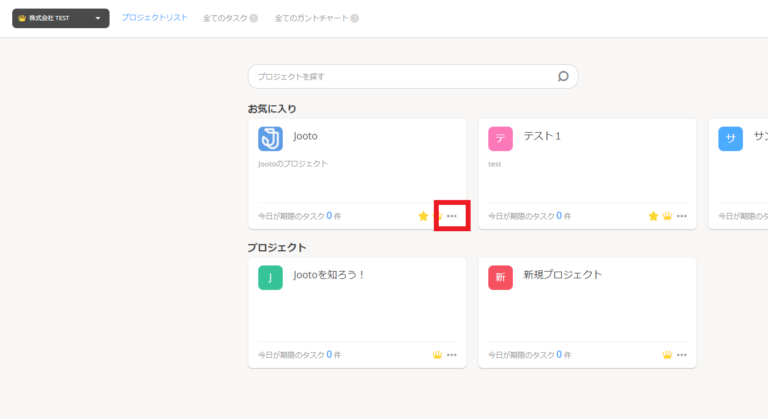The height and width of the screenshot is (419, 768).
Task: Click the help icon beside 全てのガントチャート
Action: click(x=355, y=18)
